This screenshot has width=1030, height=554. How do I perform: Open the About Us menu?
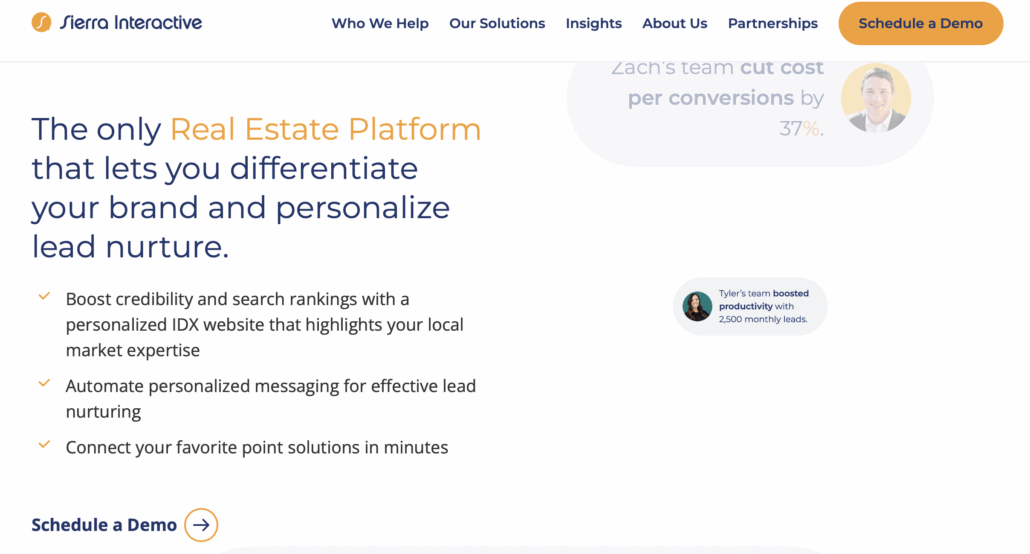pyautogui.click(x=675, y=24)
